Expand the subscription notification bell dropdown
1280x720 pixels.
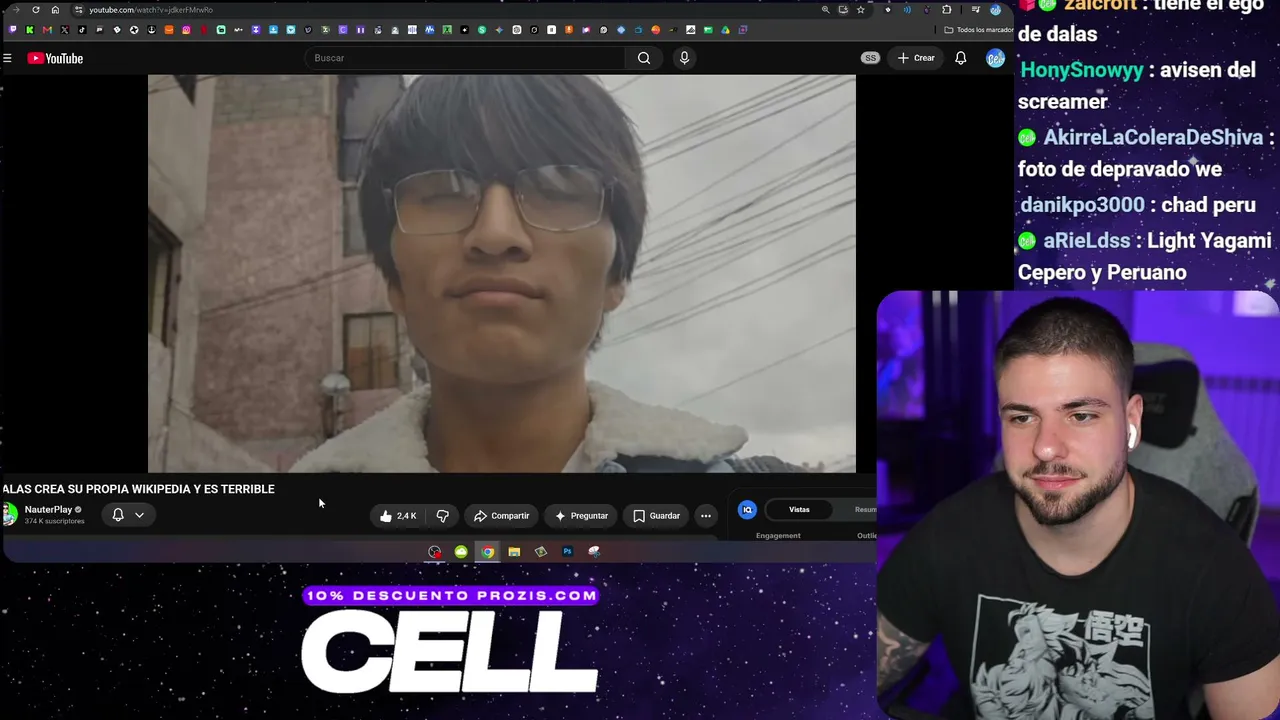[x=128, y=515]
